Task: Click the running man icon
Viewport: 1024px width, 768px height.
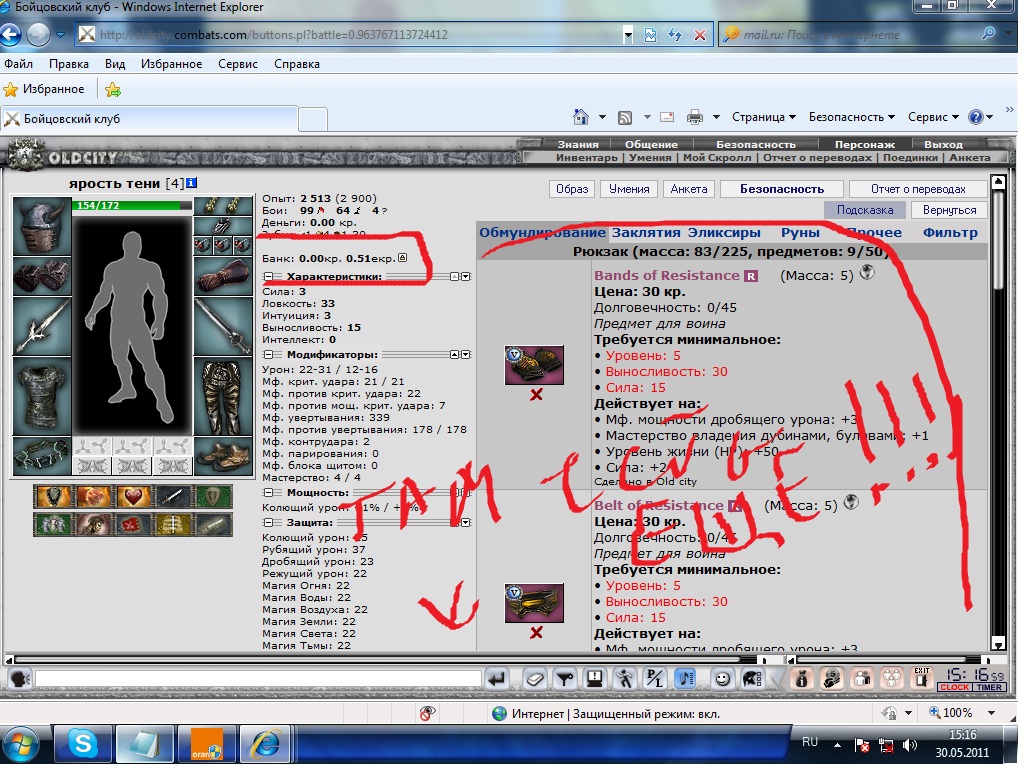Action: pos(625,680)
